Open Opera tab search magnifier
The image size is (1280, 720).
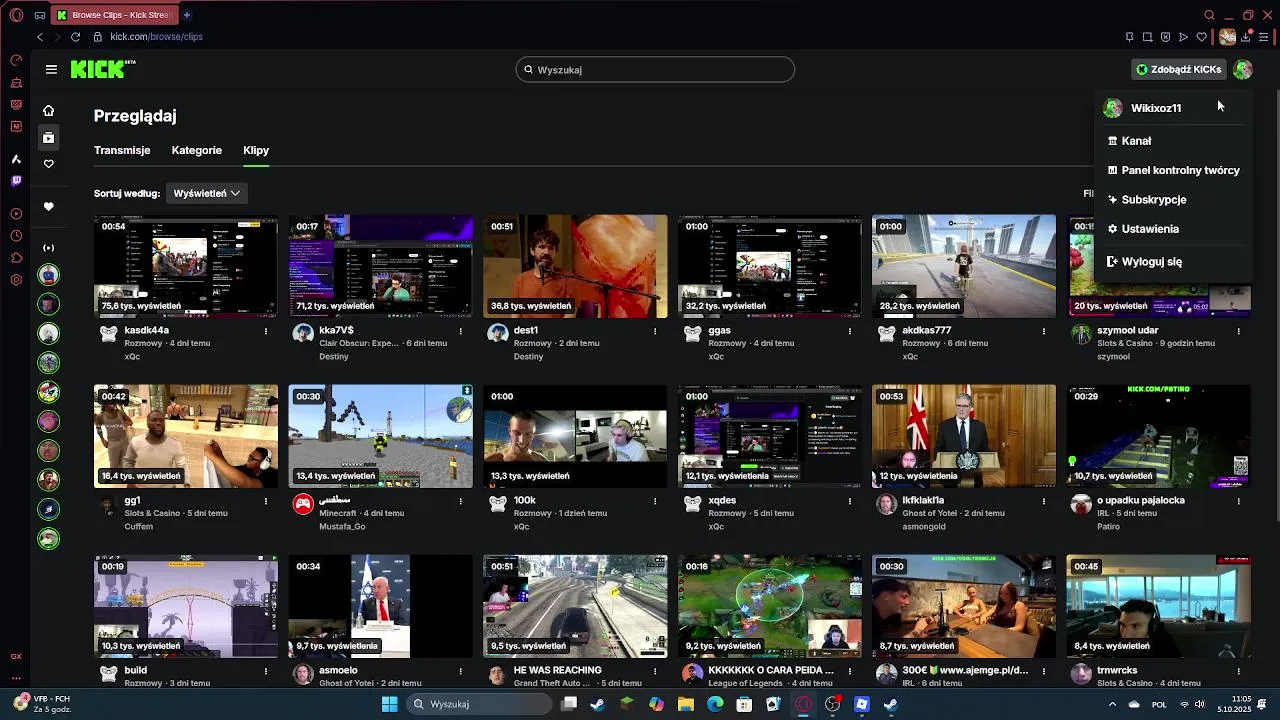coord(1209,15)
